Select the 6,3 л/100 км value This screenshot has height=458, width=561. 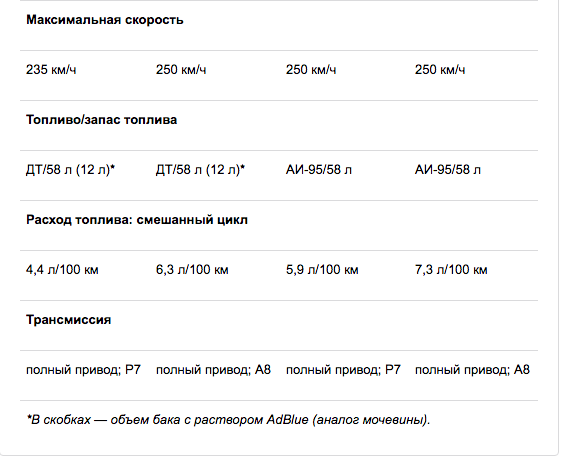tap(192, 269)
